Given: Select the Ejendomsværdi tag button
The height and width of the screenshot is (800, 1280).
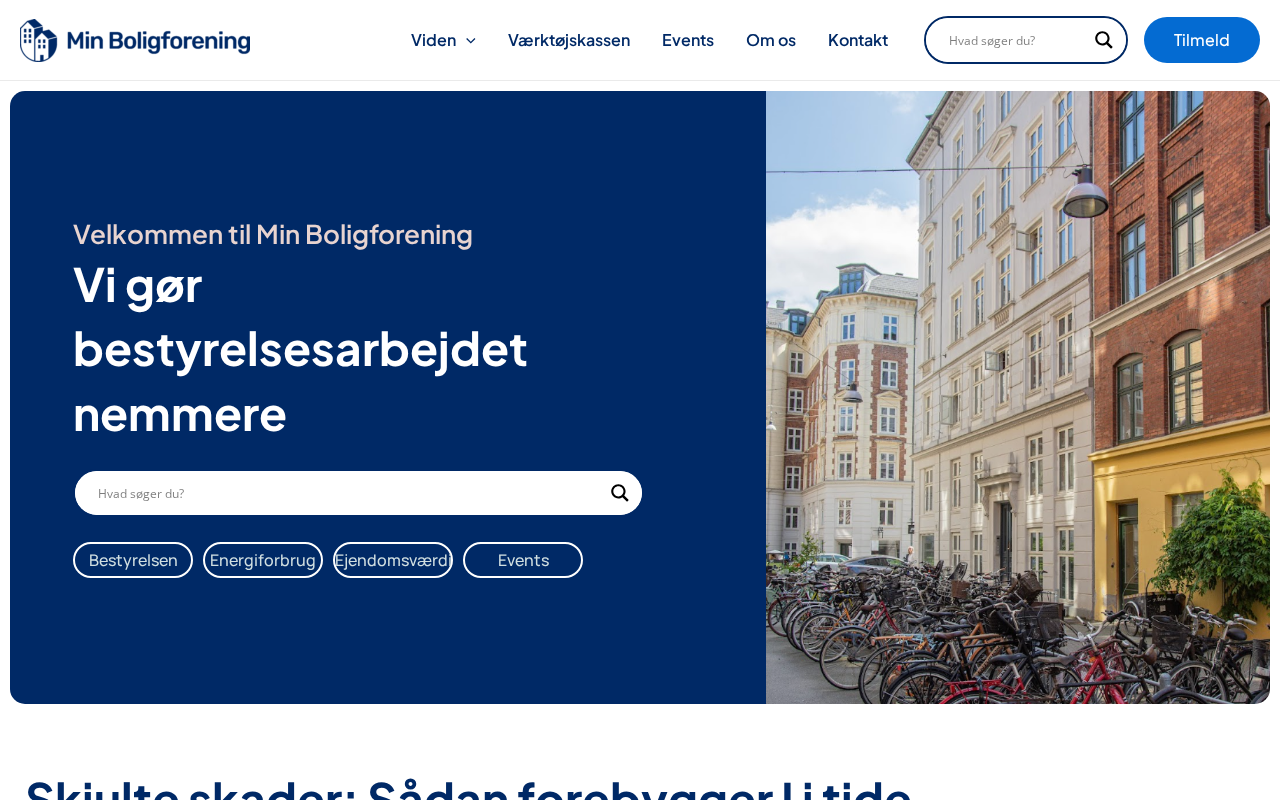Looking at the screenshot, I should tap(393, 560).
